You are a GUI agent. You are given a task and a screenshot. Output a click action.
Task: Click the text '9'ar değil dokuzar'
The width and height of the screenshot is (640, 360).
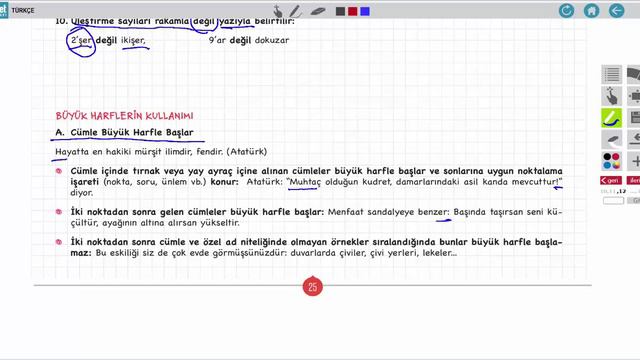tap(249, 40)
